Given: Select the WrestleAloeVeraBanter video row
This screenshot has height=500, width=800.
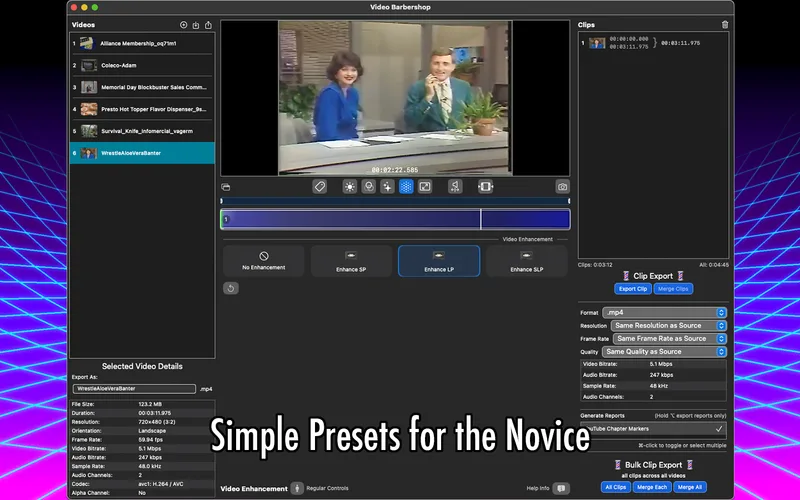Looking at the screenshot, I should 142,153.
